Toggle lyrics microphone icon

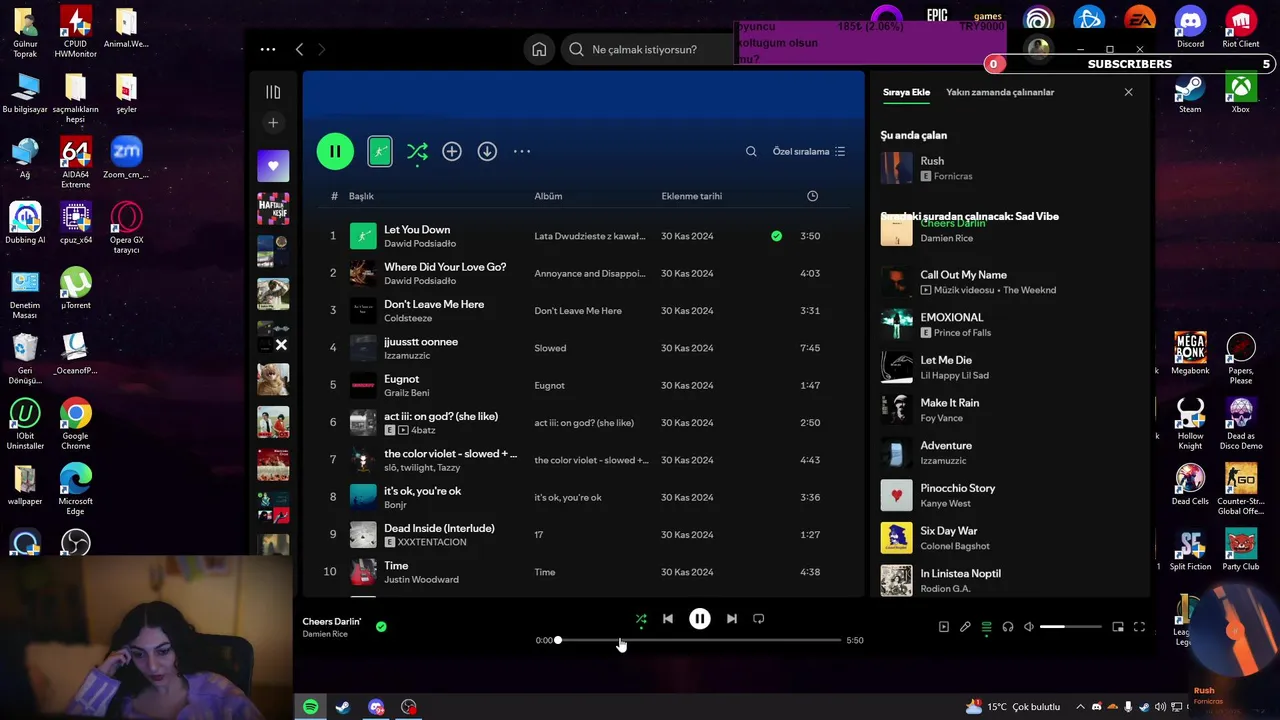point(965,627)
